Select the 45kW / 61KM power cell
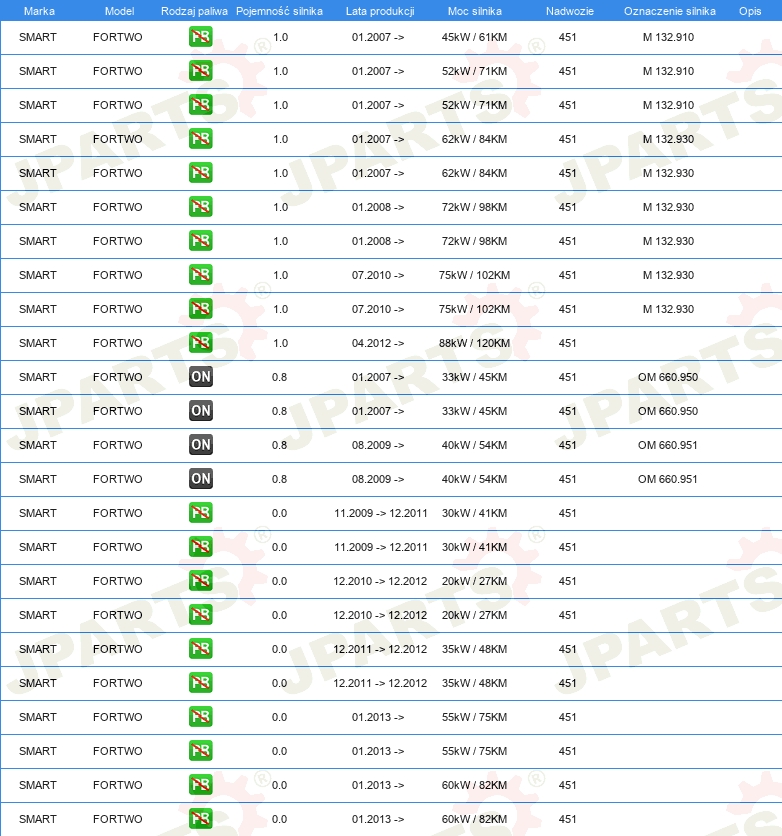 [474, 37]
